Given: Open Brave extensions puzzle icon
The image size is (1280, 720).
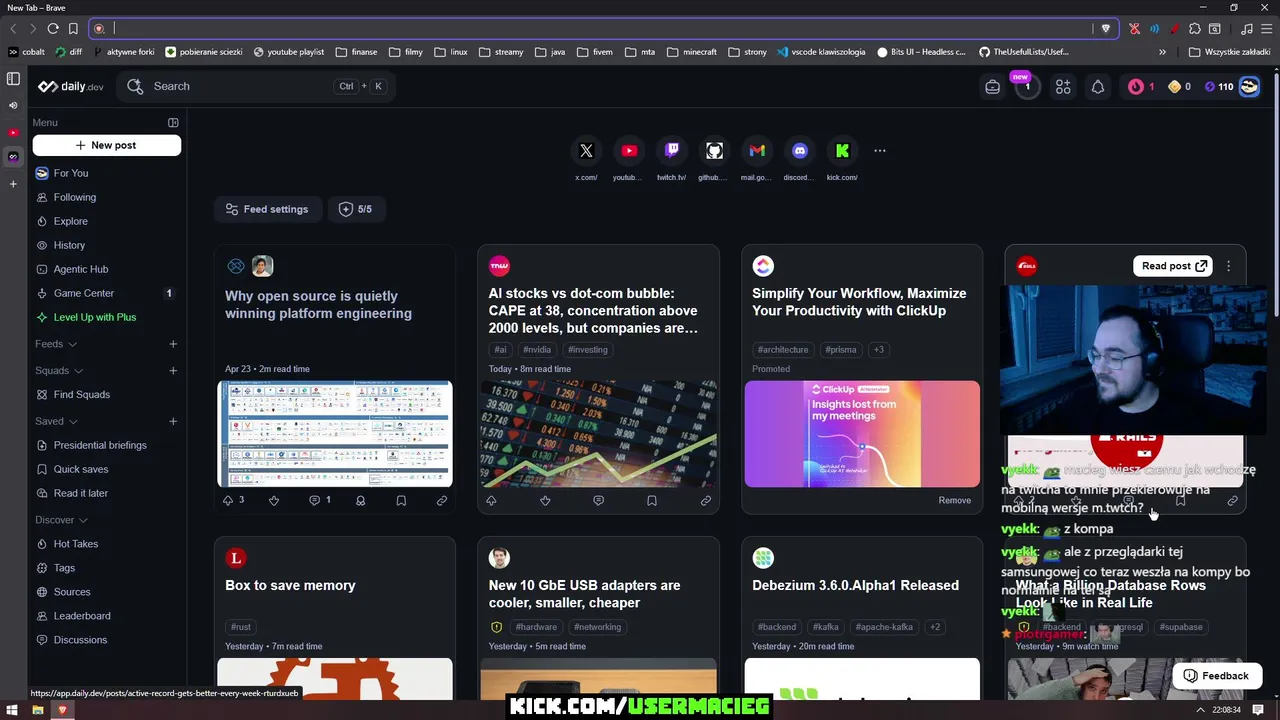Looking at the screenshot, I should point(1195,29).
